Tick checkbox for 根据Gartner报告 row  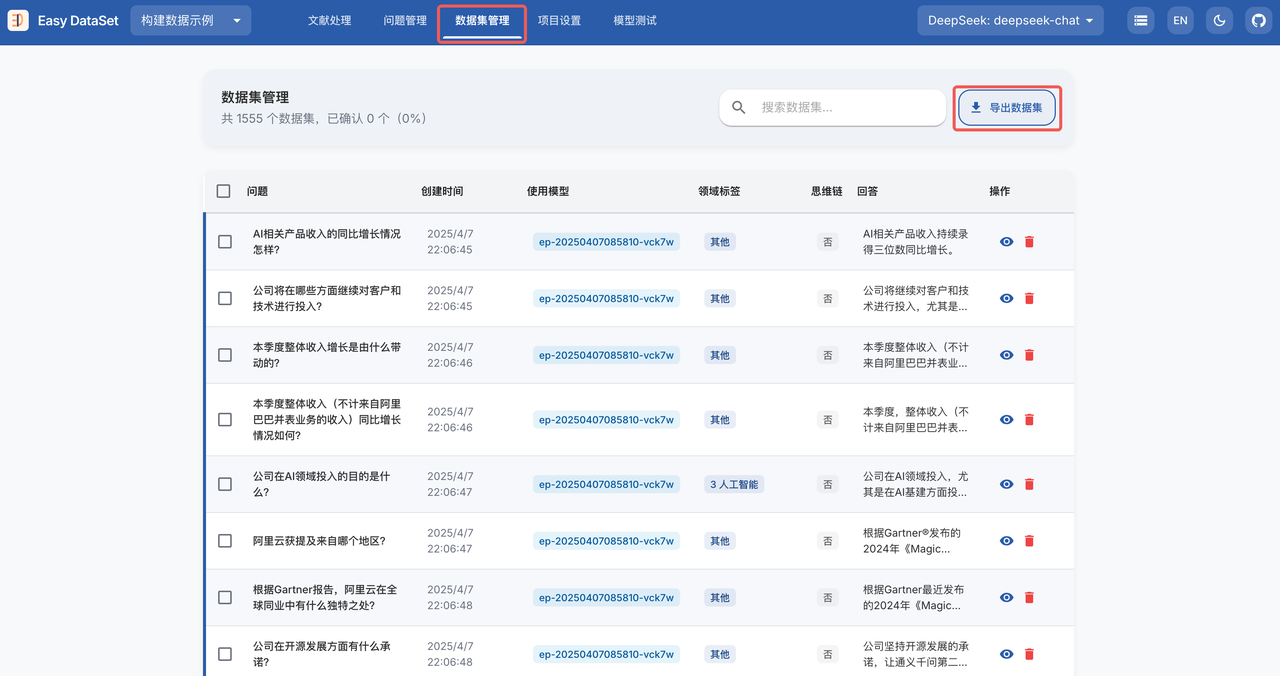point(225,598)
